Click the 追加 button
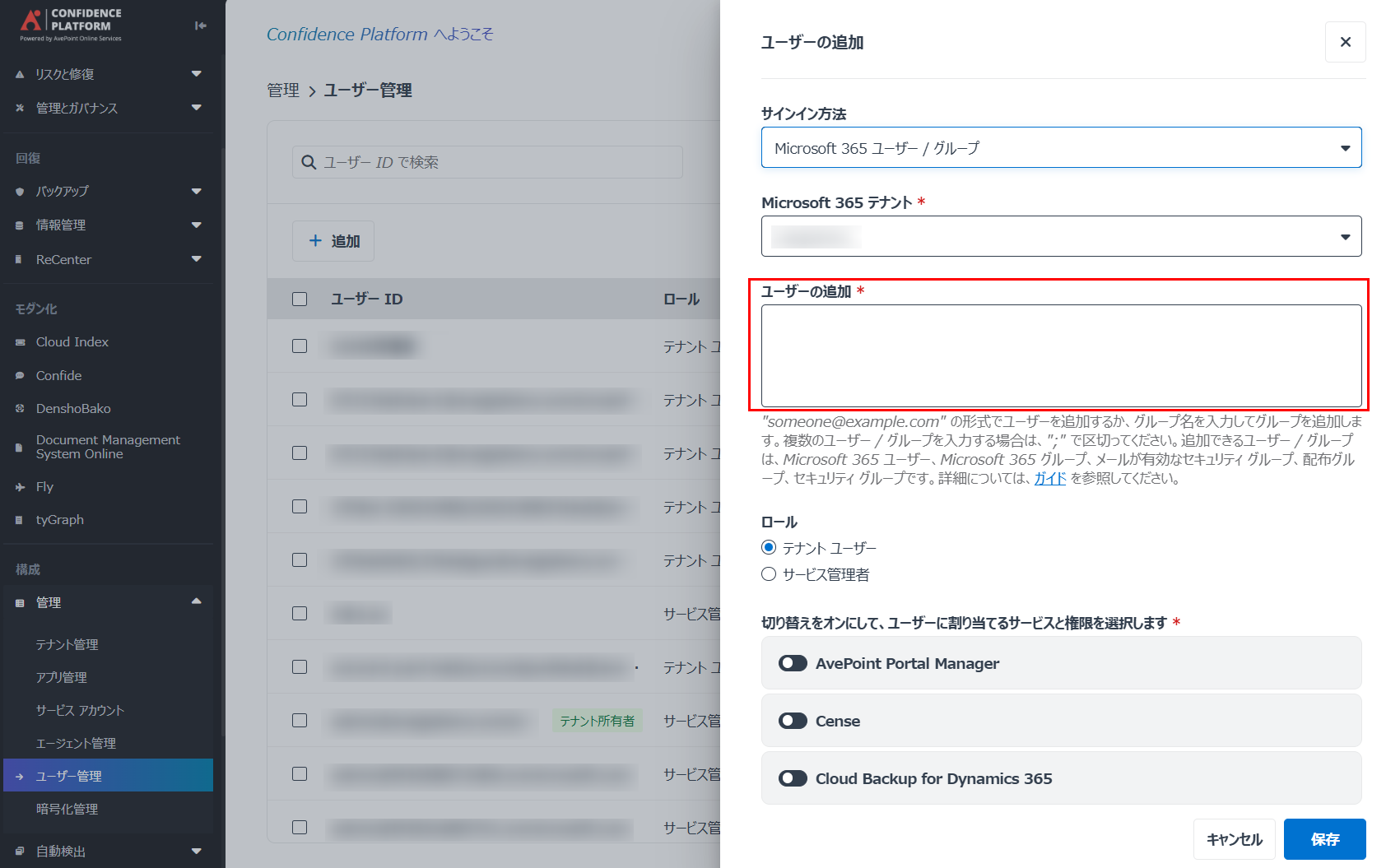 [333, 241]
